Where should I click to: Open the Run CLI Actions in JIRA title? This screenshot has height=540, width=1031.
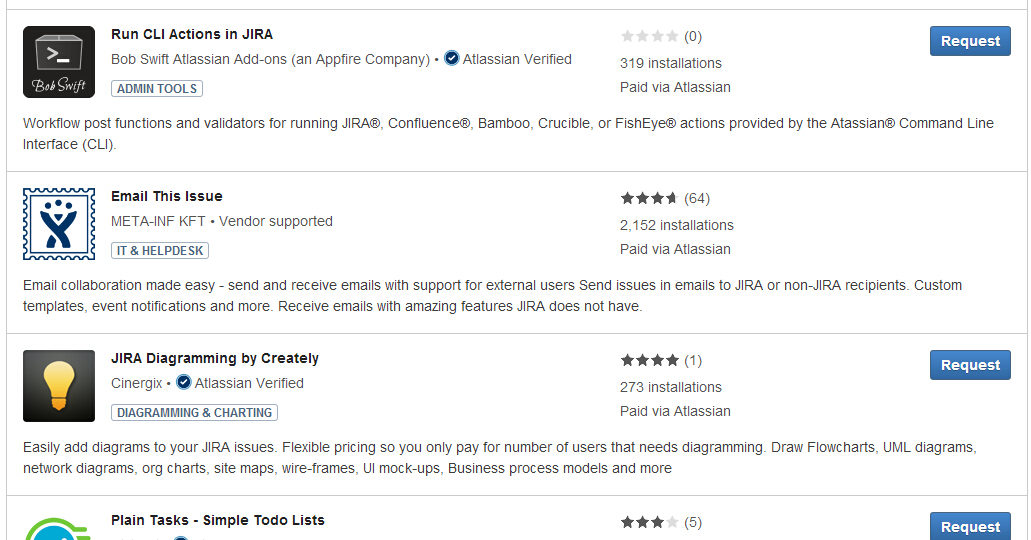pyautogui.click(x=192, y=34)
